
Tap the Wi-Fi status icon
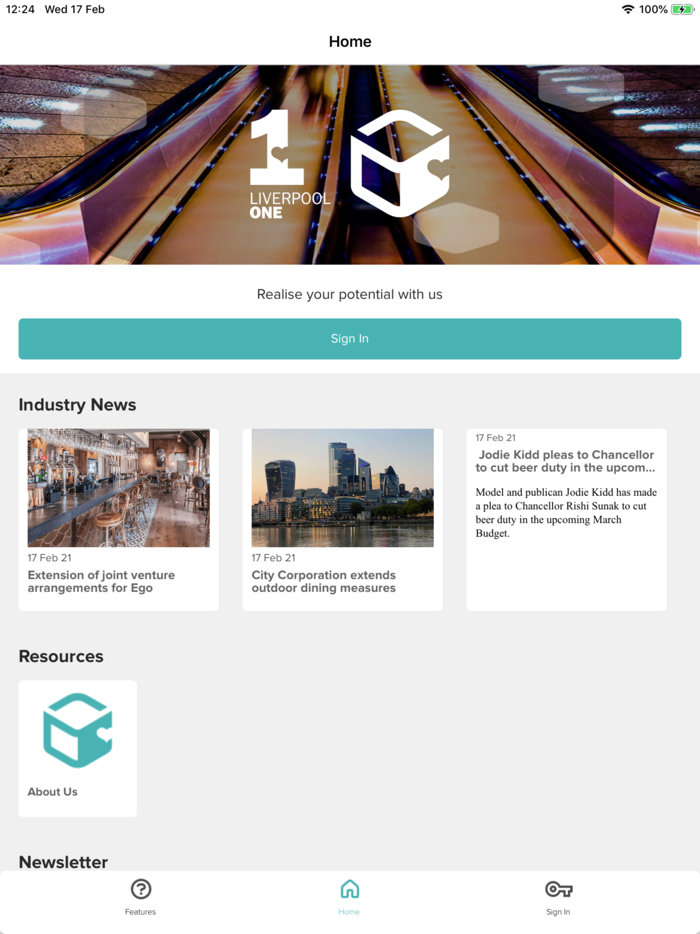pos(627,10)
